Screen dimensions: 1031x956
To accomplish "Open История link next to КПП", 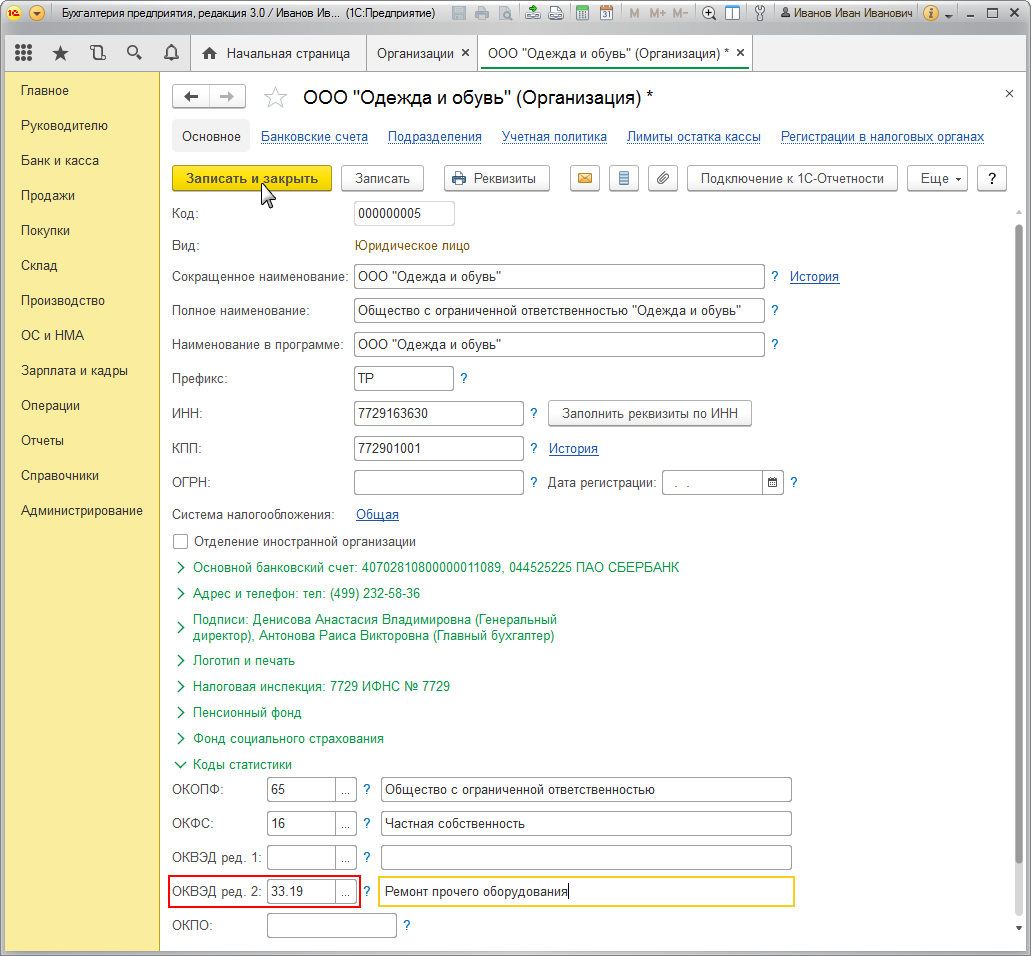I will coord(573,448).
